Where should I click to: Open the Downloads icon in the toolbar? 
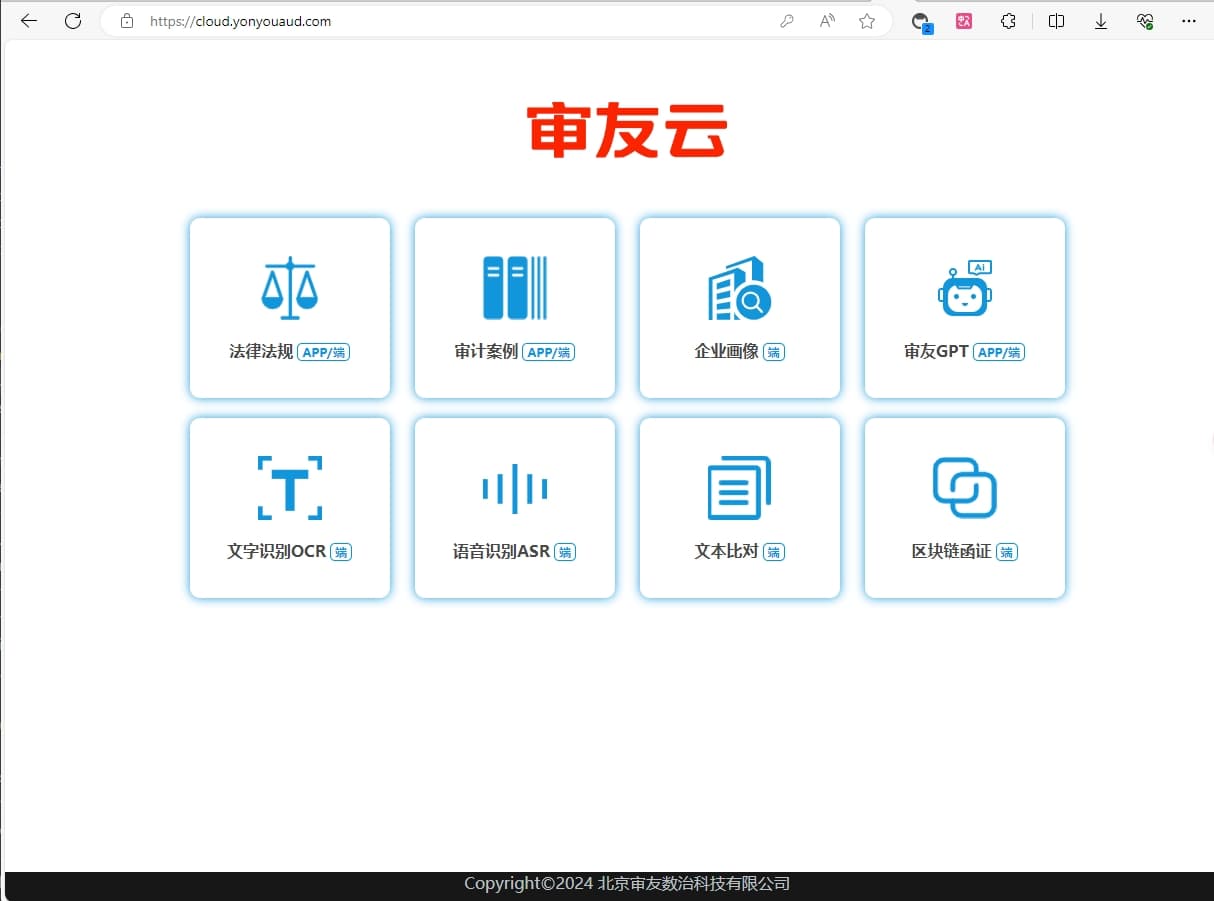pos(1100,21)
